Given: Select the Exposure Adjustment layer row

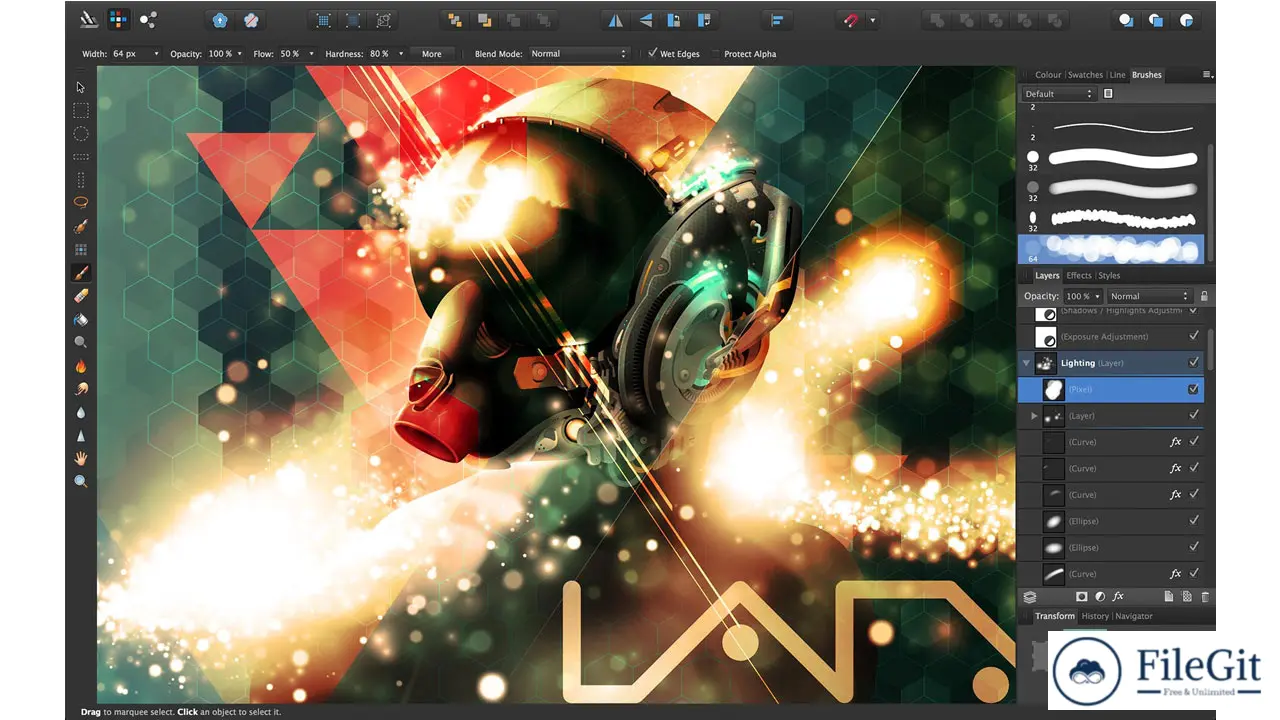Looking at the screenshot, I should pyautogui.click(x=1111, y=337).
